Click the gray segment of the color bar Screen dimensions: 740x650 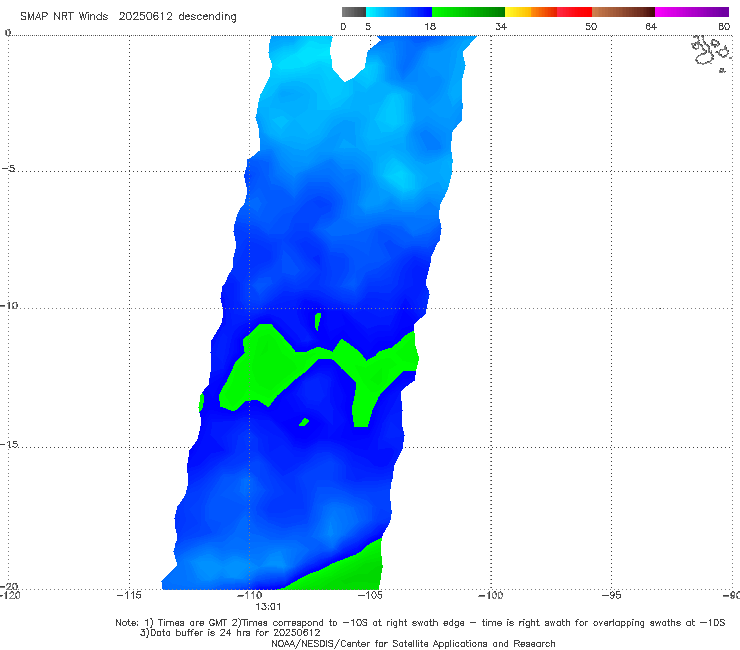click(x=353, y=12)
